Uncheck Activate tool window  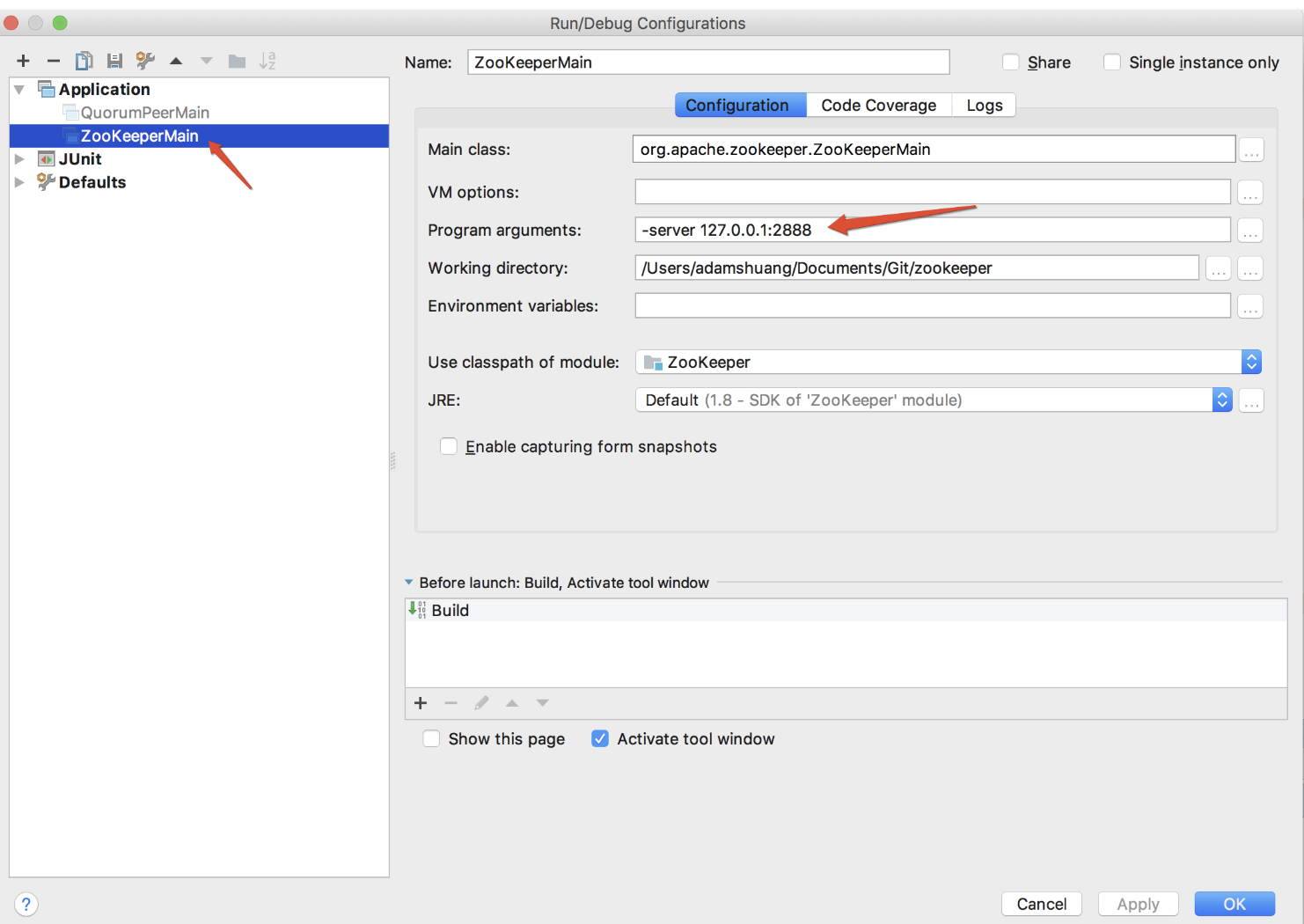click(600, 739)
